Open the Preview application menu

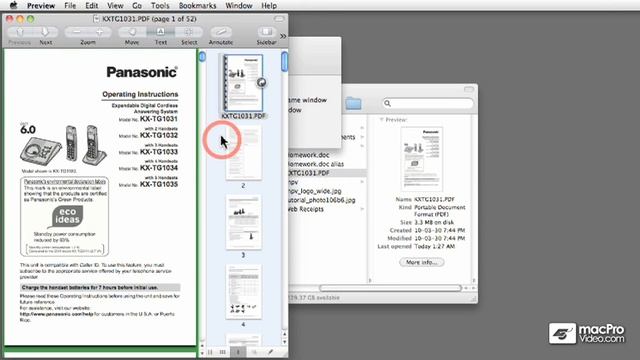[41, 6]
